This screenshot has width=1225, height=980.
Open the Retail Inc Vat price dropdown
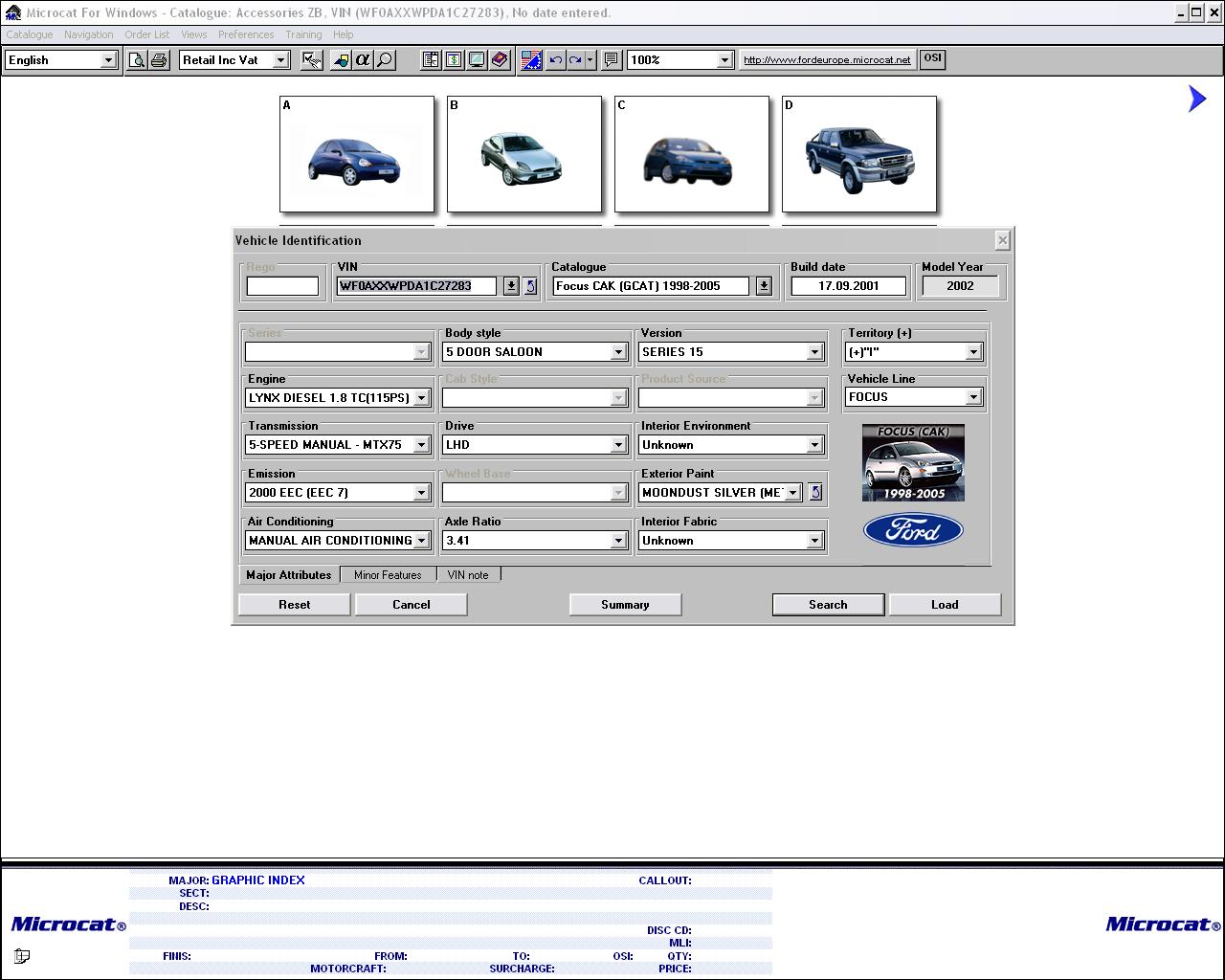(280, 60)
